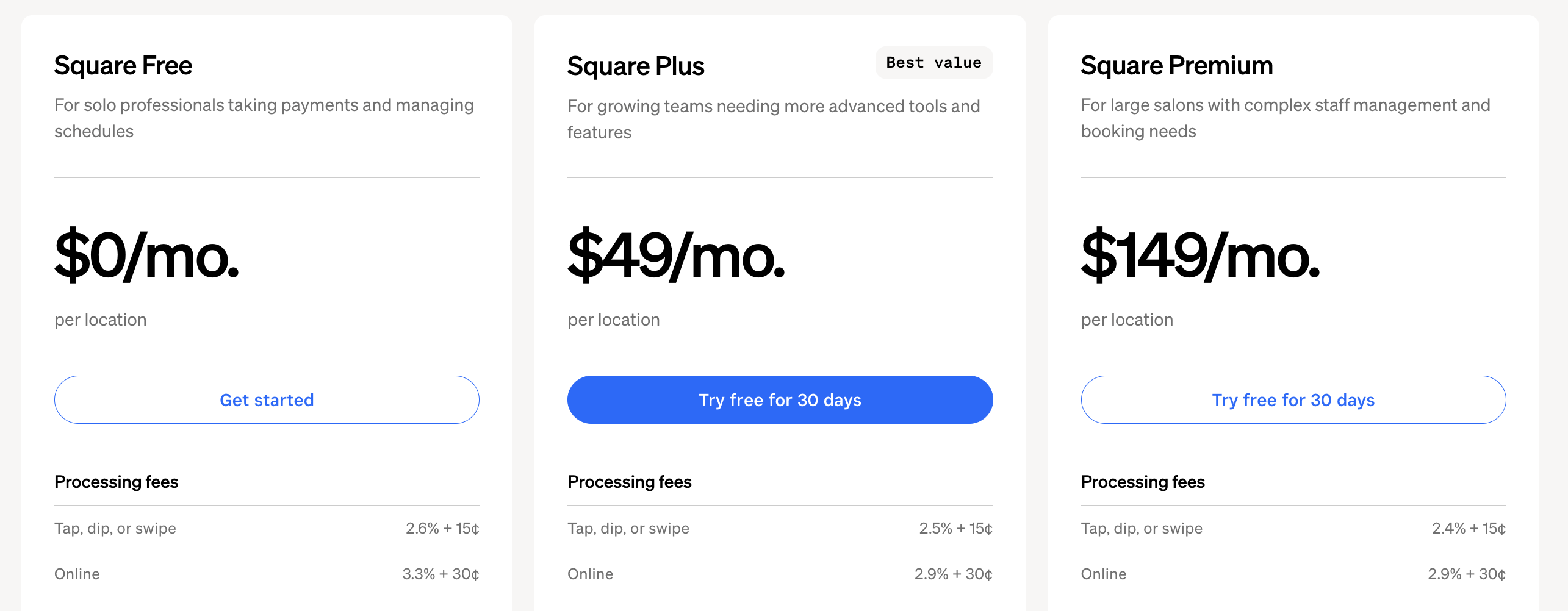The image size is (1568, 611).
Task: Click the Get started button
Action: pos(267,399)
